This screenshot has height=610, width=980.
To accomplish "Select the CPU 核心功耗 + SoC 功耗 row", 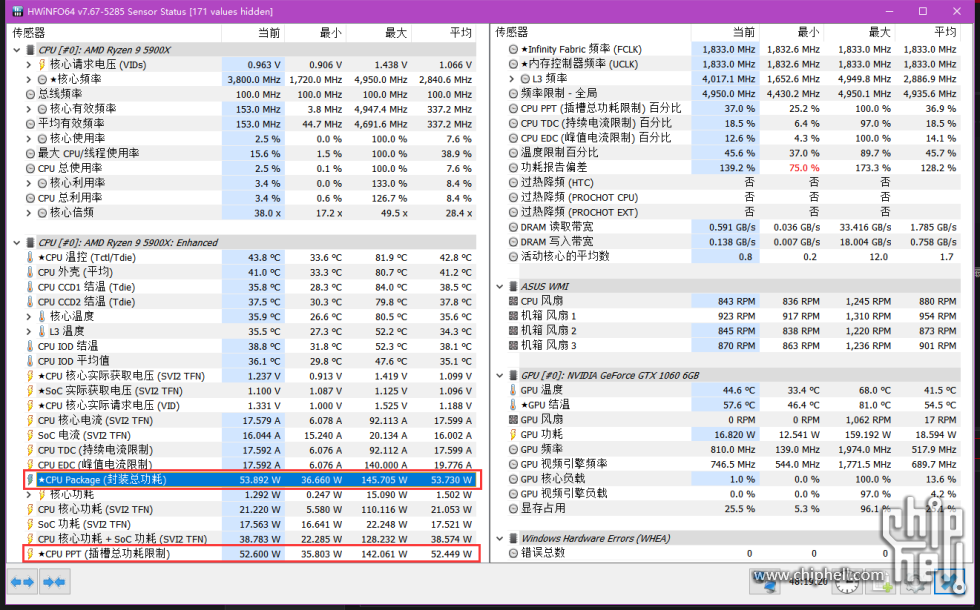I will click(249, 539).
